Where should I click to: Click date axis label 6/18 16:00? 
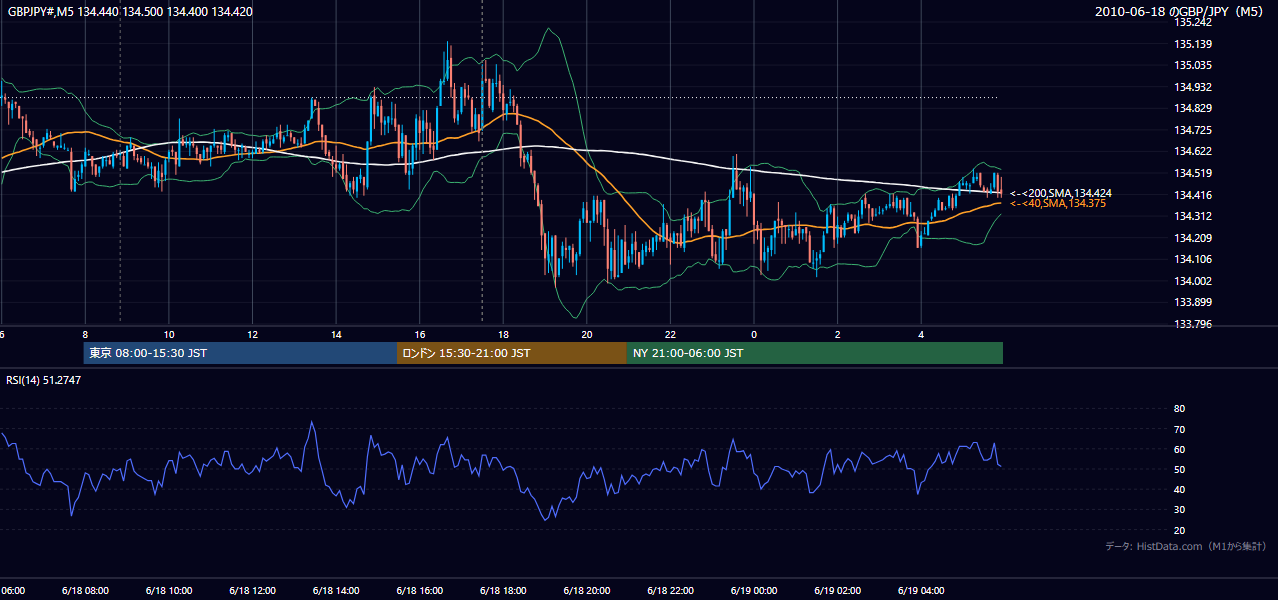[419, 590]
